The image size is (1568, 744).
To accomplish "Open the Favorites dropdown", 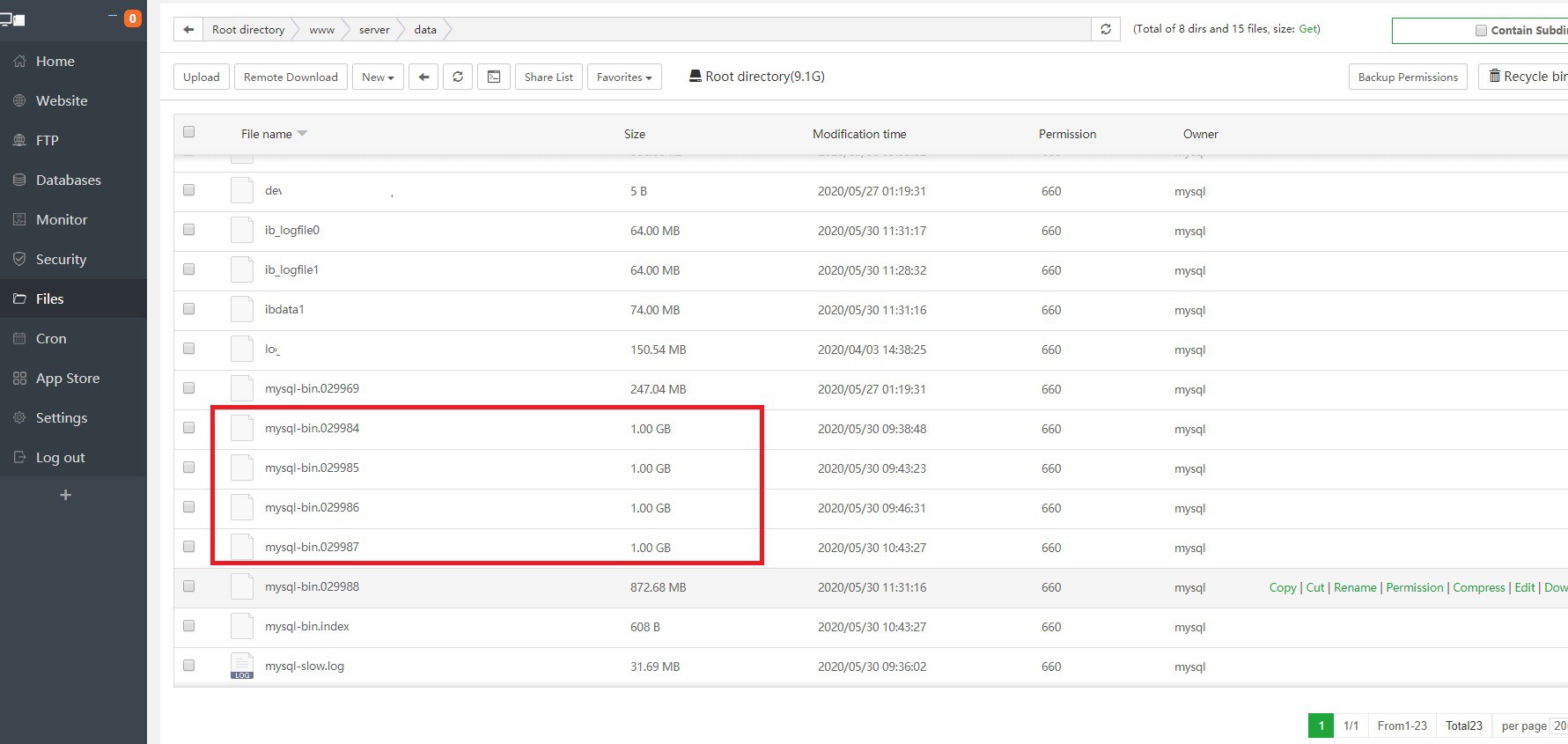I will pyautogui.click(x=623, y=77).
